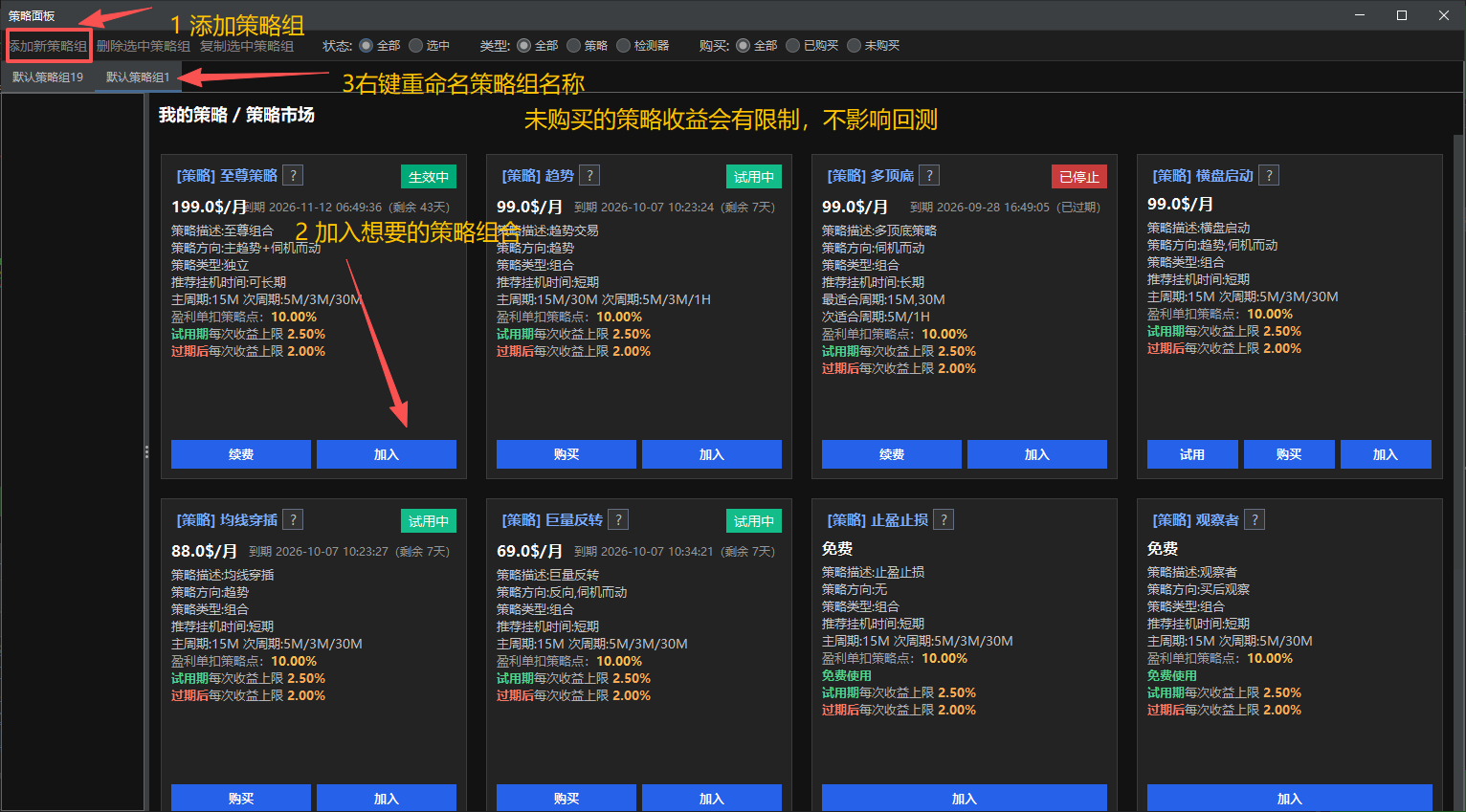Viewport: 1466px width, 812px height.
Task: Click the [策略] 观察者 title
Action: click(x=1195, y=520)
